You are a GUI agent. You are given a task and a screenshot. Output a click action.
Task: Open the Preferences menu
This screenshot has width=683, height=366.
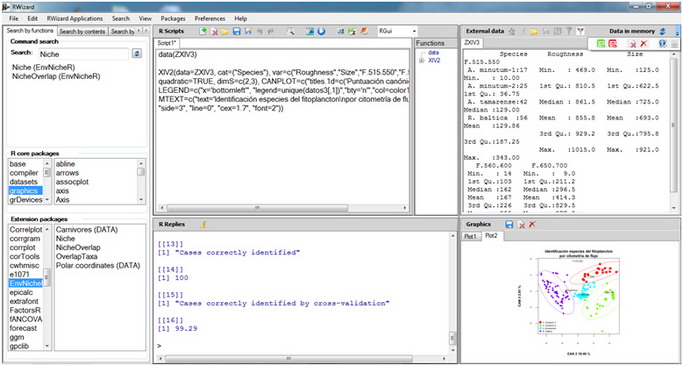(x=210, y=19)
